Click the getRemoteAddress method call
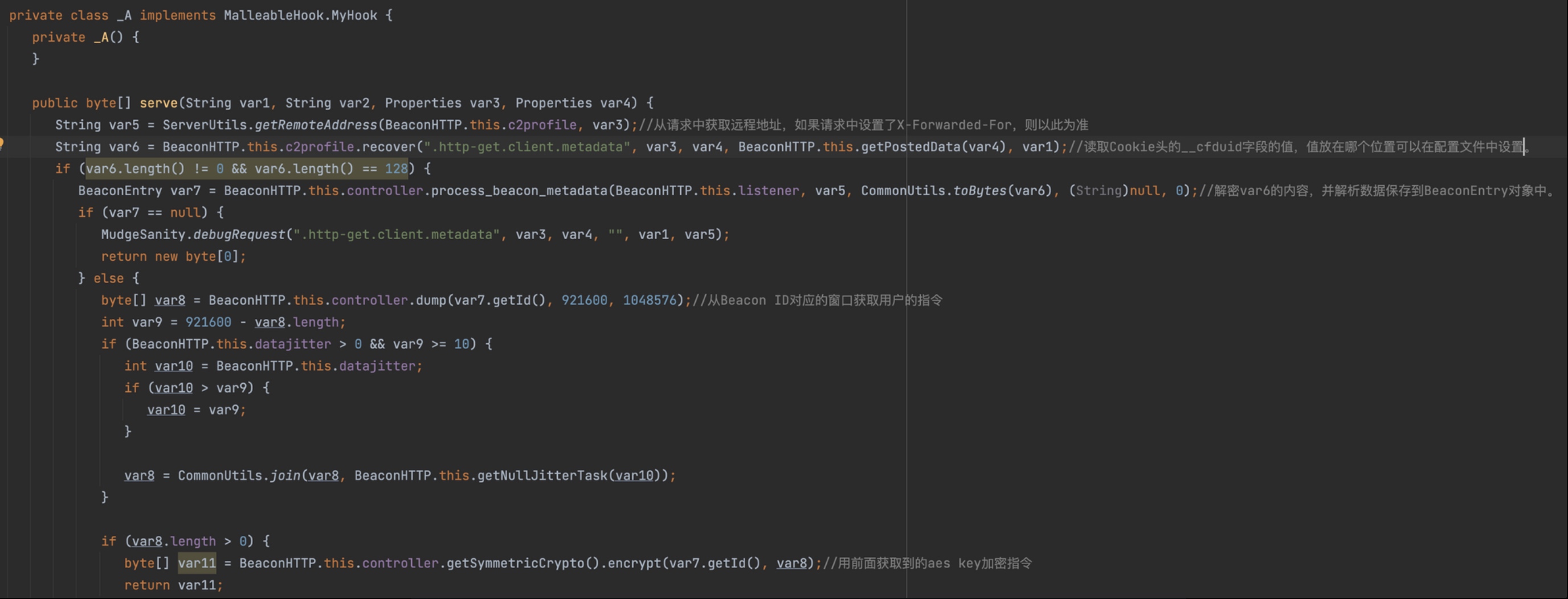This screenshot has height=599, width=1568. [x=315, y=125]
